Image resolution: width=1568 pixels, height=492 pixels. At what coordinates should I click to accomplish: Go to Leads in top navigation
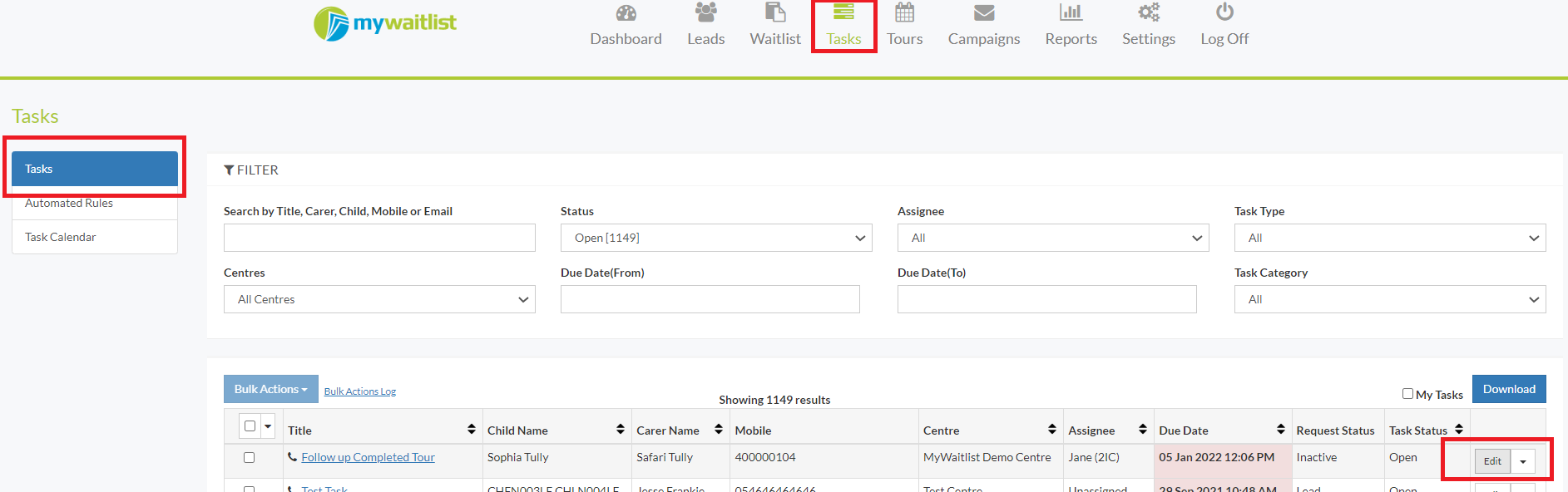[705, 39]
